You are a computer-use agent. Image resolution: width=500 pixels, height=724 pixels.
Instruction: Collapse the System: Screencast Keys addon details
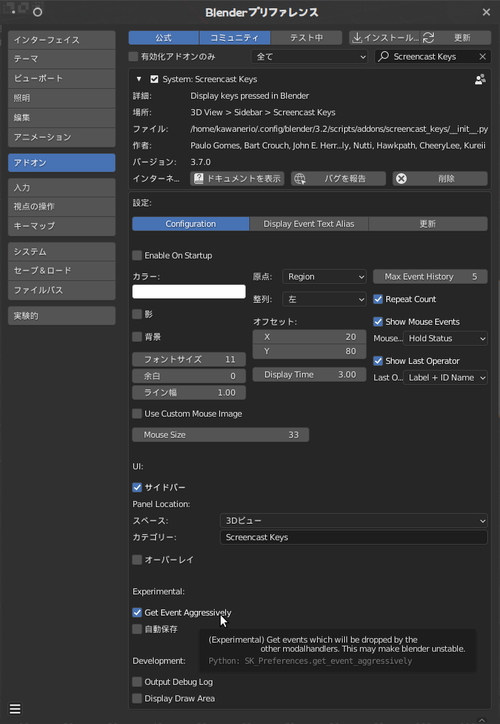[x=139, y=79]
